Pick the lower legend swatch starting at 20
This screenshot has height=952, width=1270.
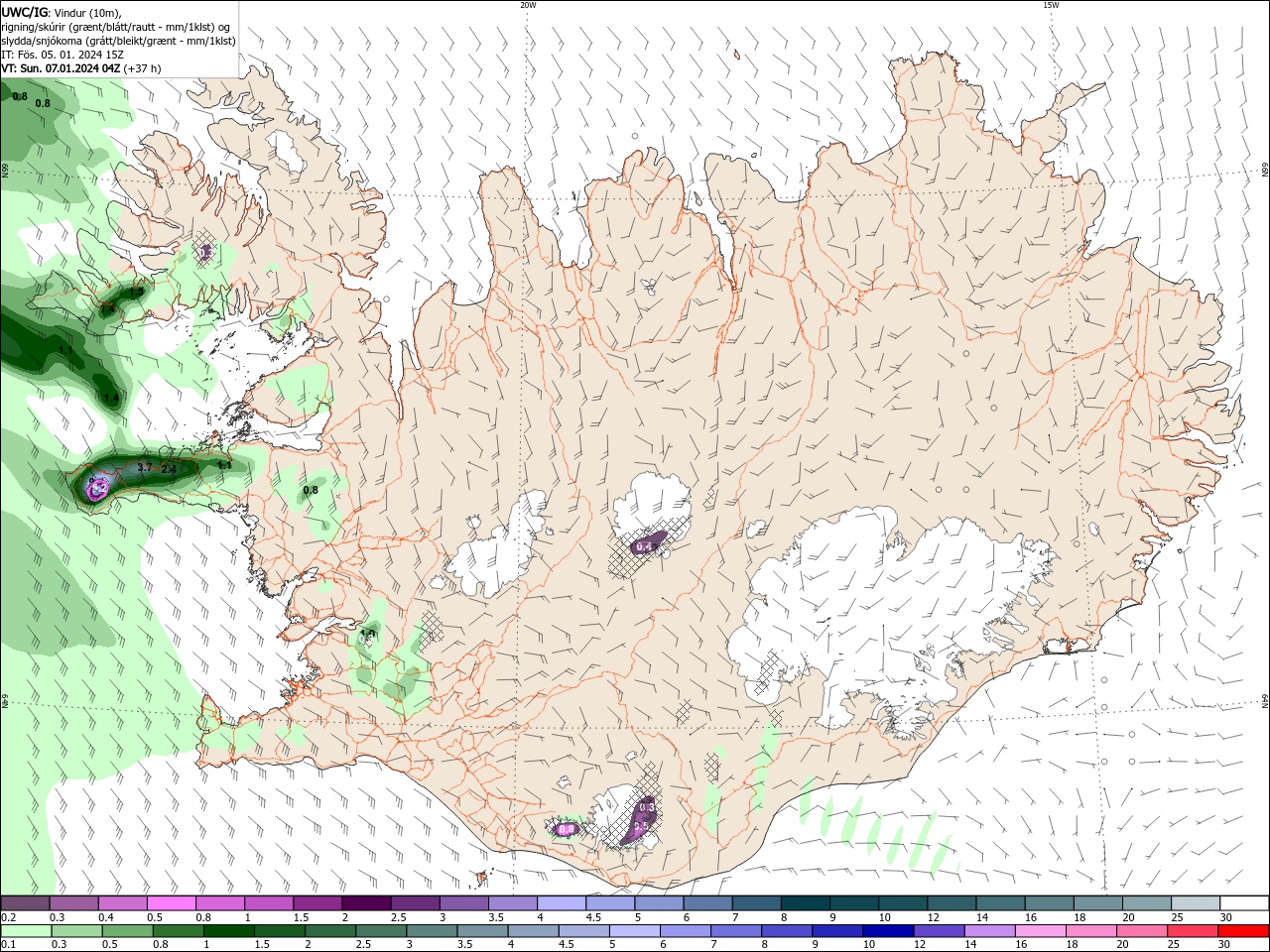[x=1142, y=931]
